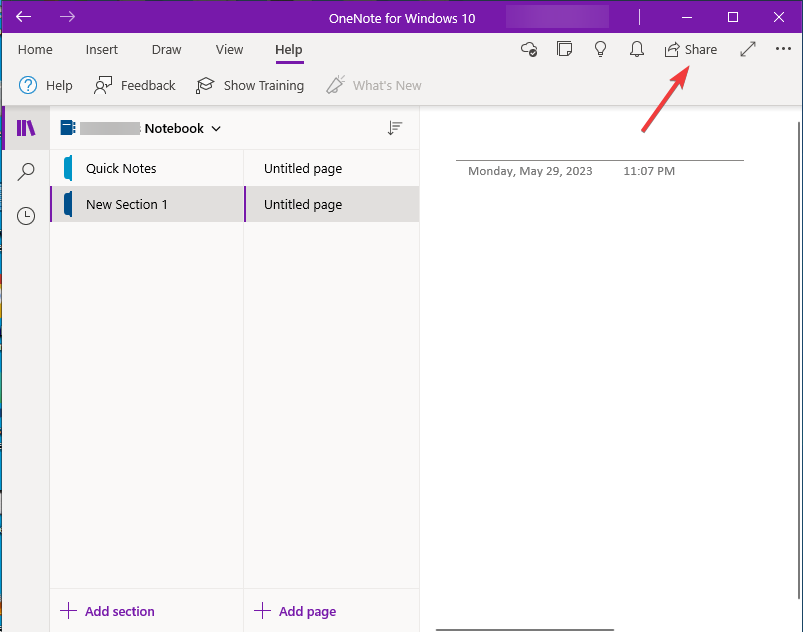803x632 pixels.
Task: Open Help from the ribbon
Action: point(46,85)
